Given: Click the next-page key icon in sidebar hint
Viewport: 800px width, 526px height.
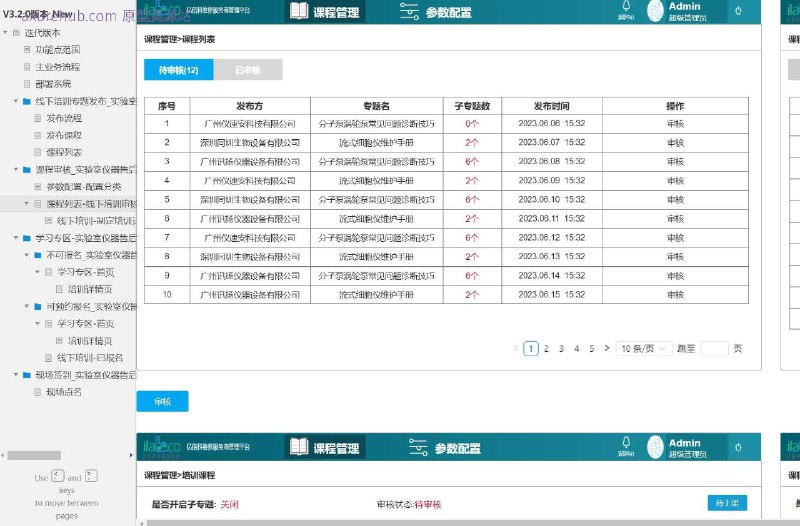Looking at the screenshot, I should pyautogui.click(x=91, y=476).
